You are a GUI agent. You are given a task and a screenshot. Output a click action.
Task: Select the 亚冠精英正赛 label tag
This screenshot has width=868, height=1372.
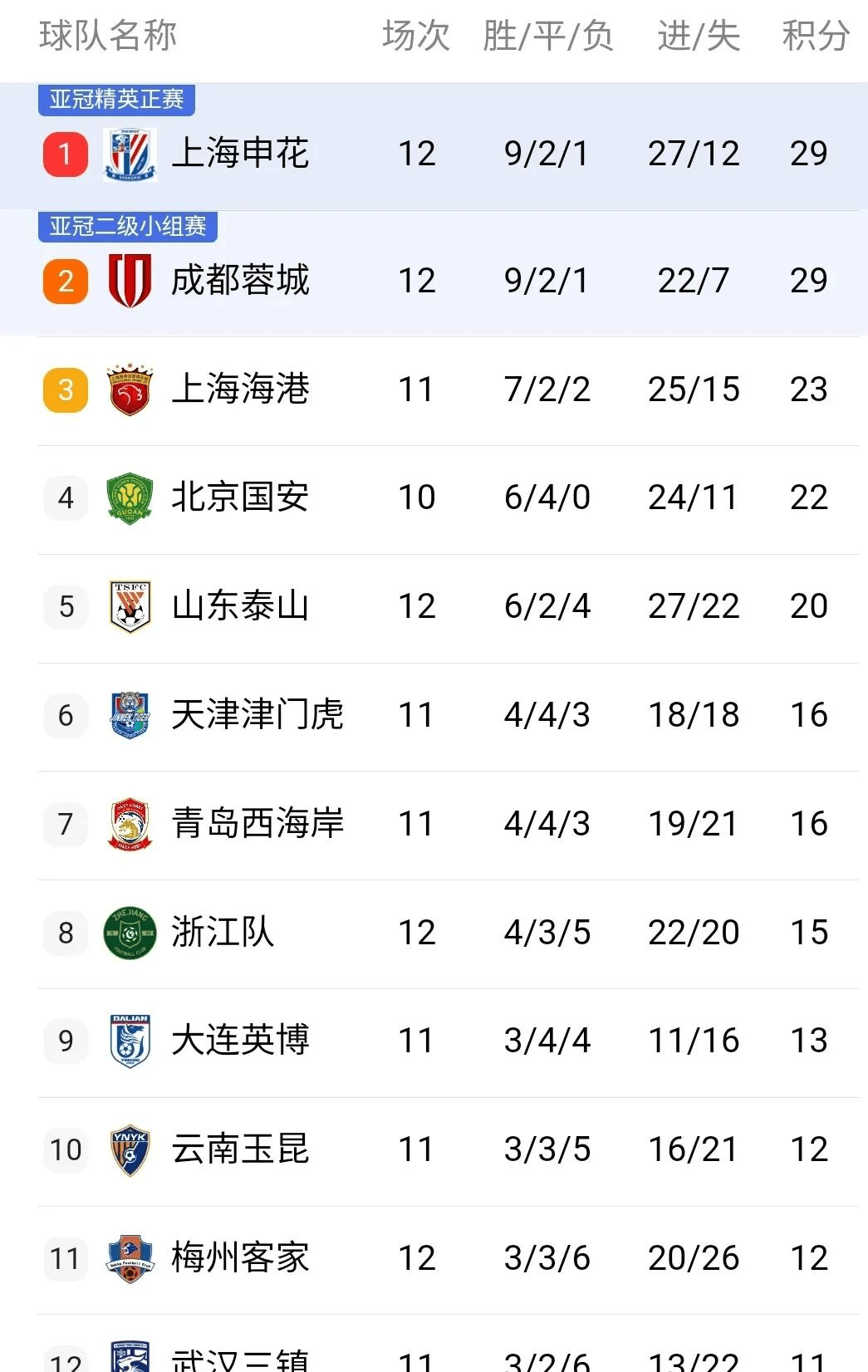click(x=116, y=100)
